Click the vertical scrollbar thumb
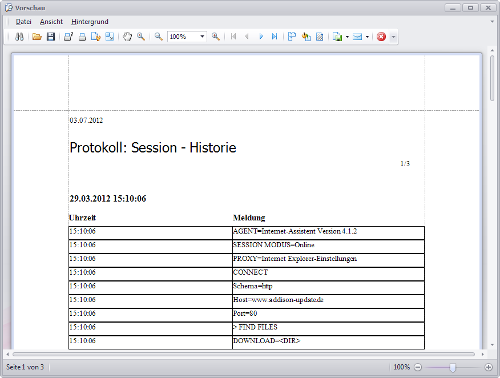Image resolution: width=500 pixels, height=378 pixels. 492,78
